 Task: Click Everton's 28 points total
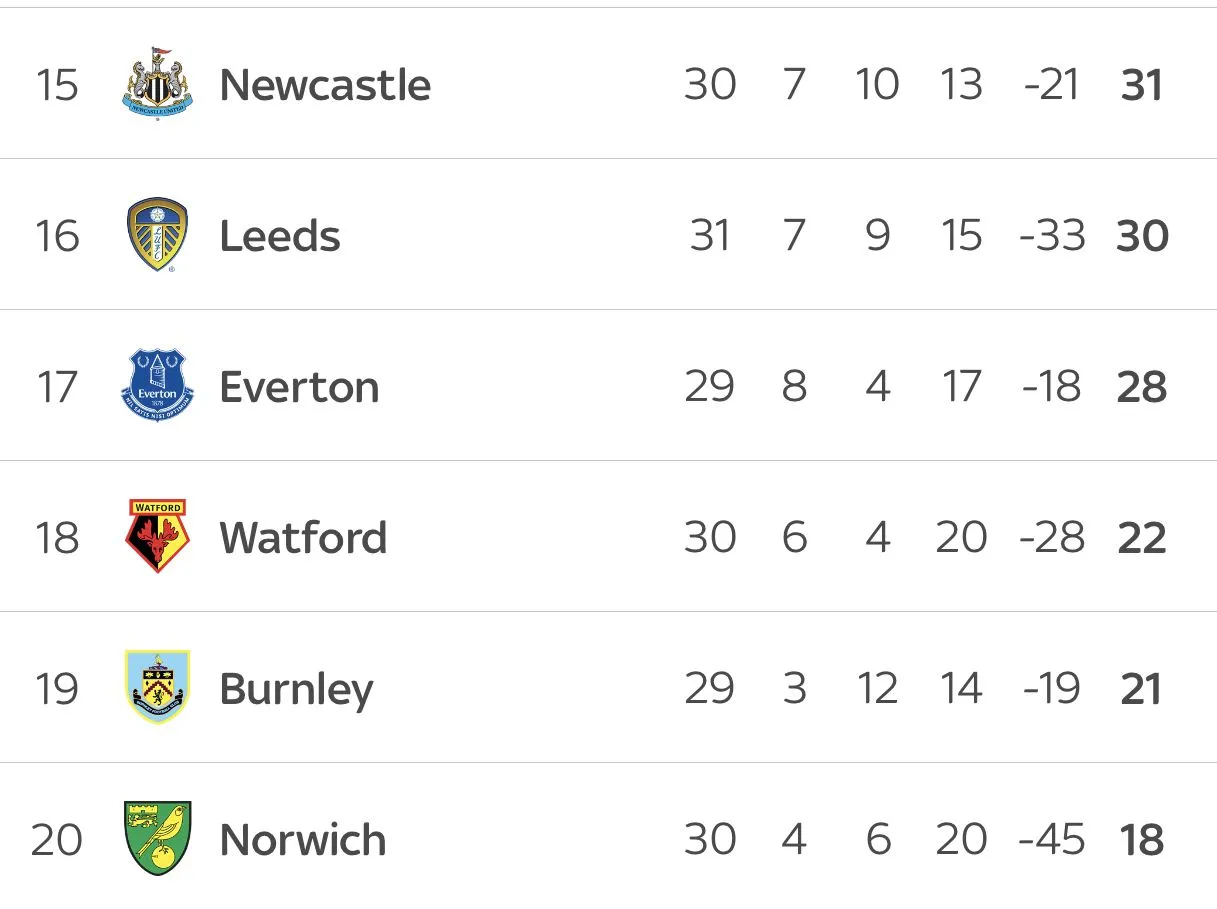(x=1142, y=387)
